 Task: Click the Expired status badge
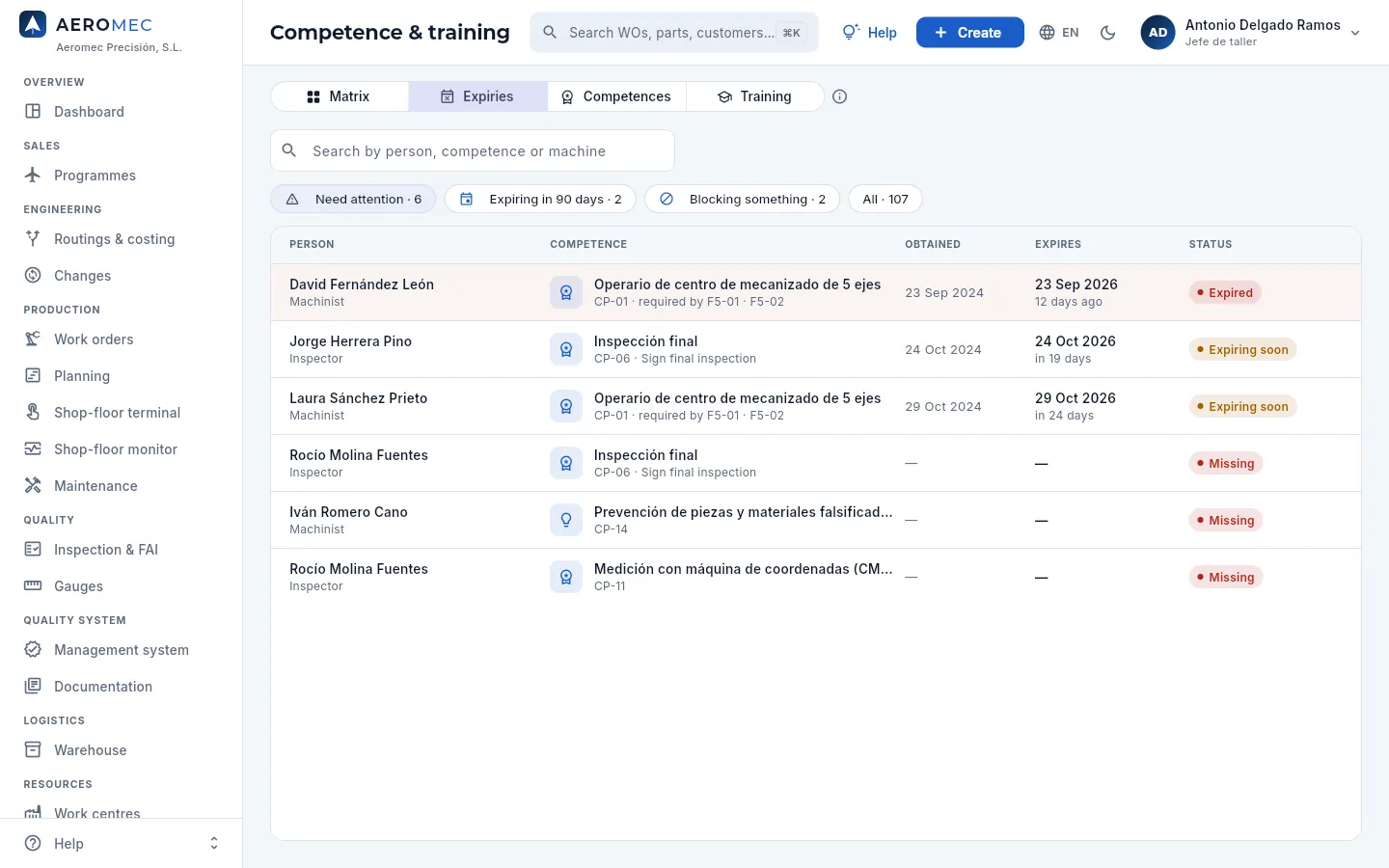(x=1225, y=292)
